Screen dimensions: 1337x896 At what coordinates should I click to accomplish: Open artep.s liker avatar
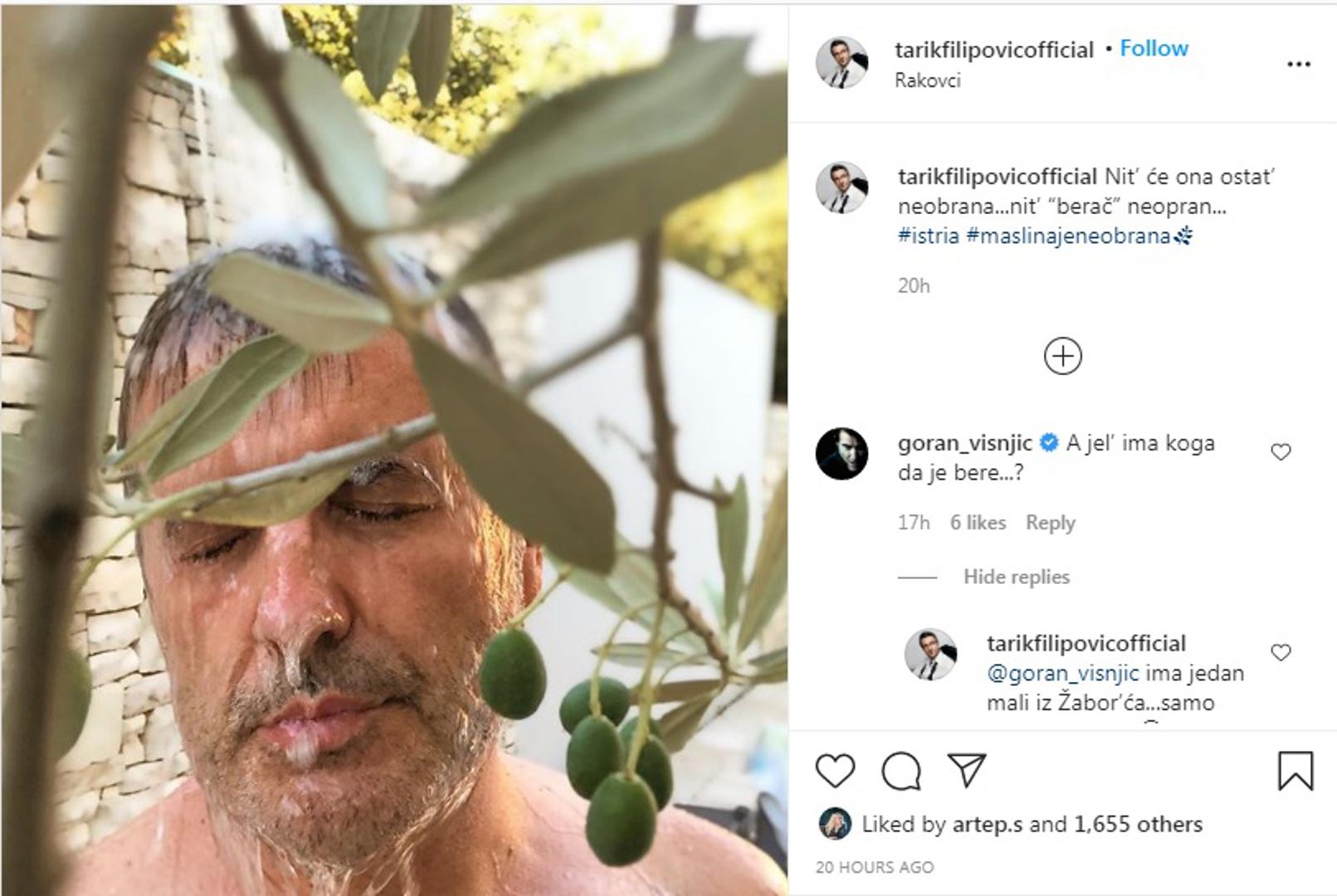pyautogui.click(x=834, y=824)
